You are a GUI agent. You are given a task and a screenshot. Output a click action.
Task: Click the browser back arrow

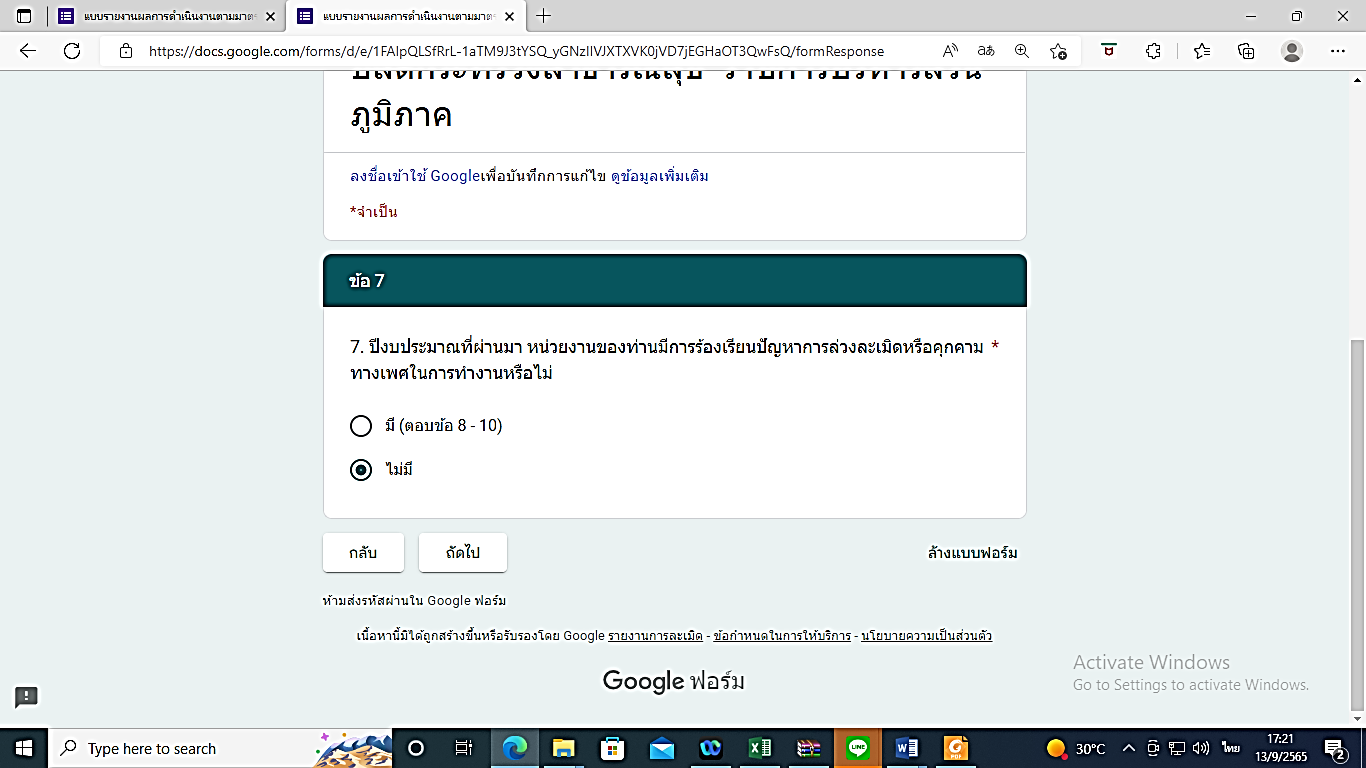[x=27, y=51]
